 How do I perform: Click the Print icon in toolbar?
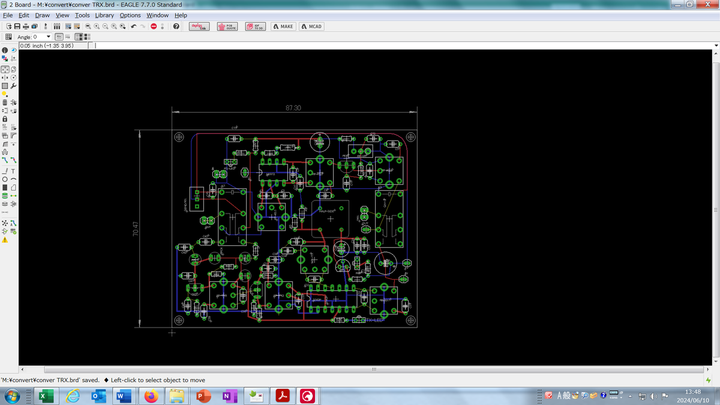point(25,26)
